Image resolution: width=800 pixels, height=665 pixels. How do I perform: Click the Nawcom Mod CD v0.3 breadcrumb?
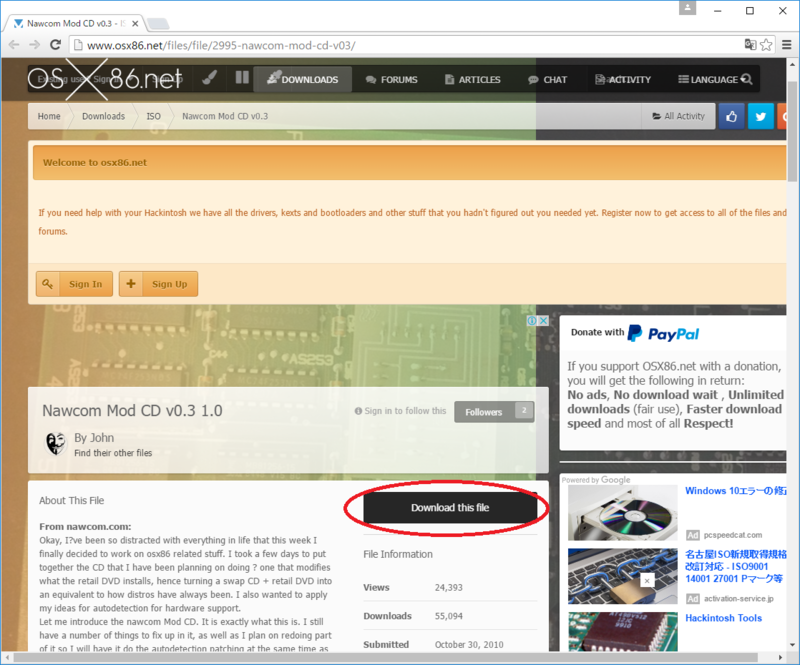click(x=225, y=116)
